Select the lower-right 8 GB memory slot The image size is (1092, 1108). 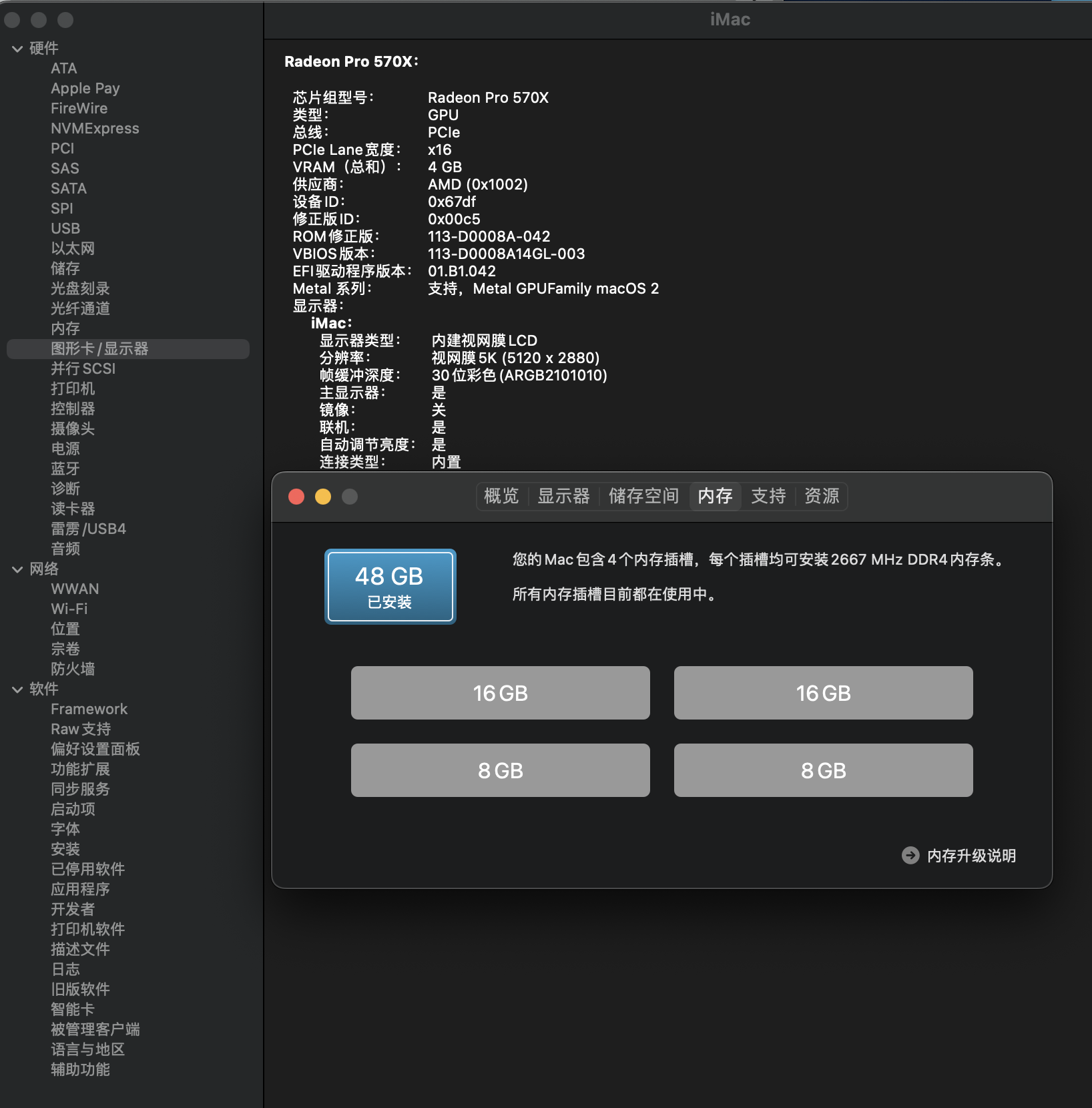point(824,770)
